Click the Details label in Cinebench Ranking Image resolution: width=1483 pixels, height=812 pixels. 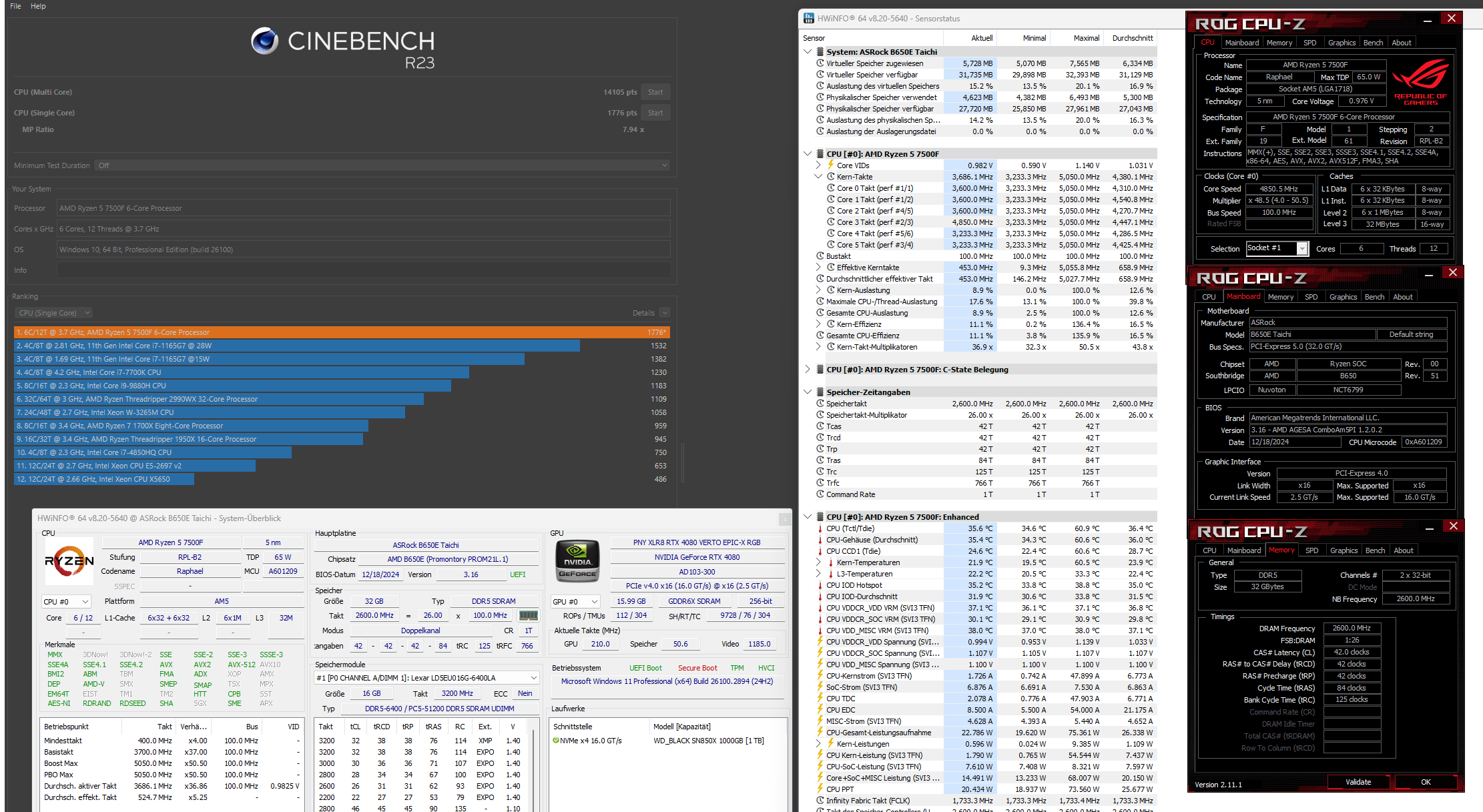[643, 313]
